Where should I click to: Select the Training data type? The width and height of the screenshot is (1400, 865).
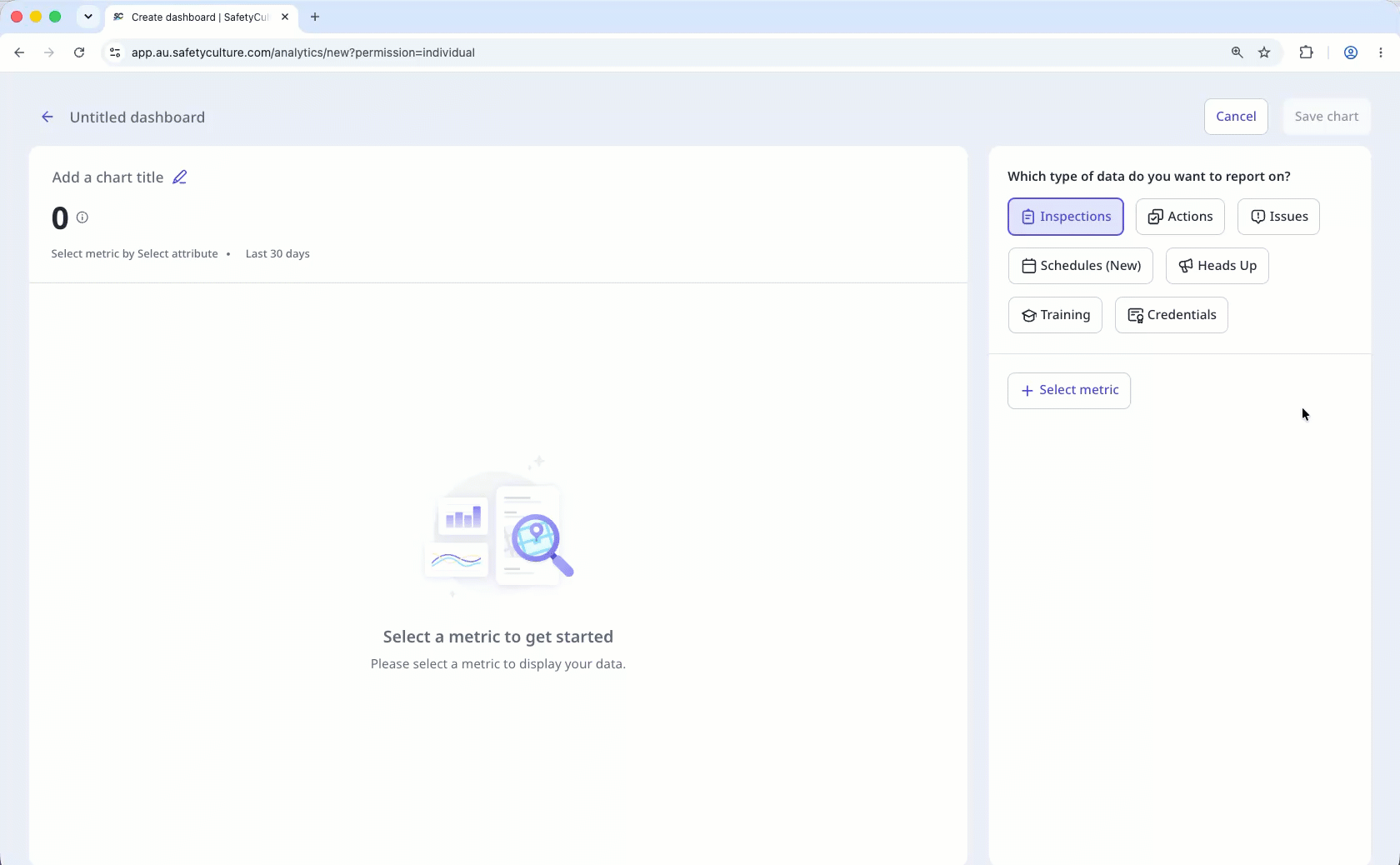click(x=1055, y=315)
